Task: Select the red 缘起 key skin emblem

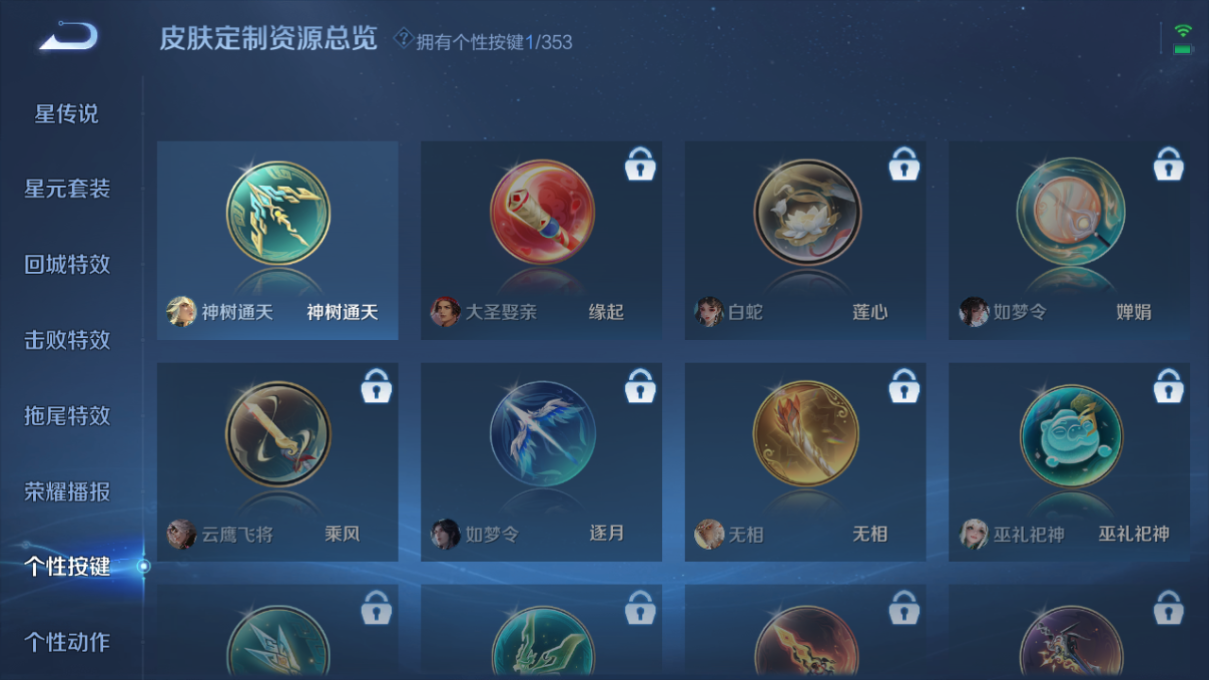Action: [x=542, y=213]
